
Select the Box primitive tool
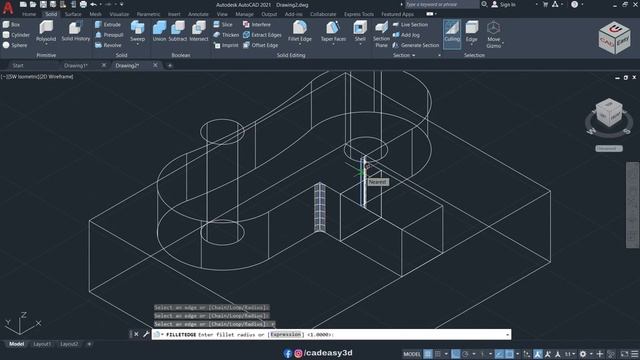coord(11,24)
